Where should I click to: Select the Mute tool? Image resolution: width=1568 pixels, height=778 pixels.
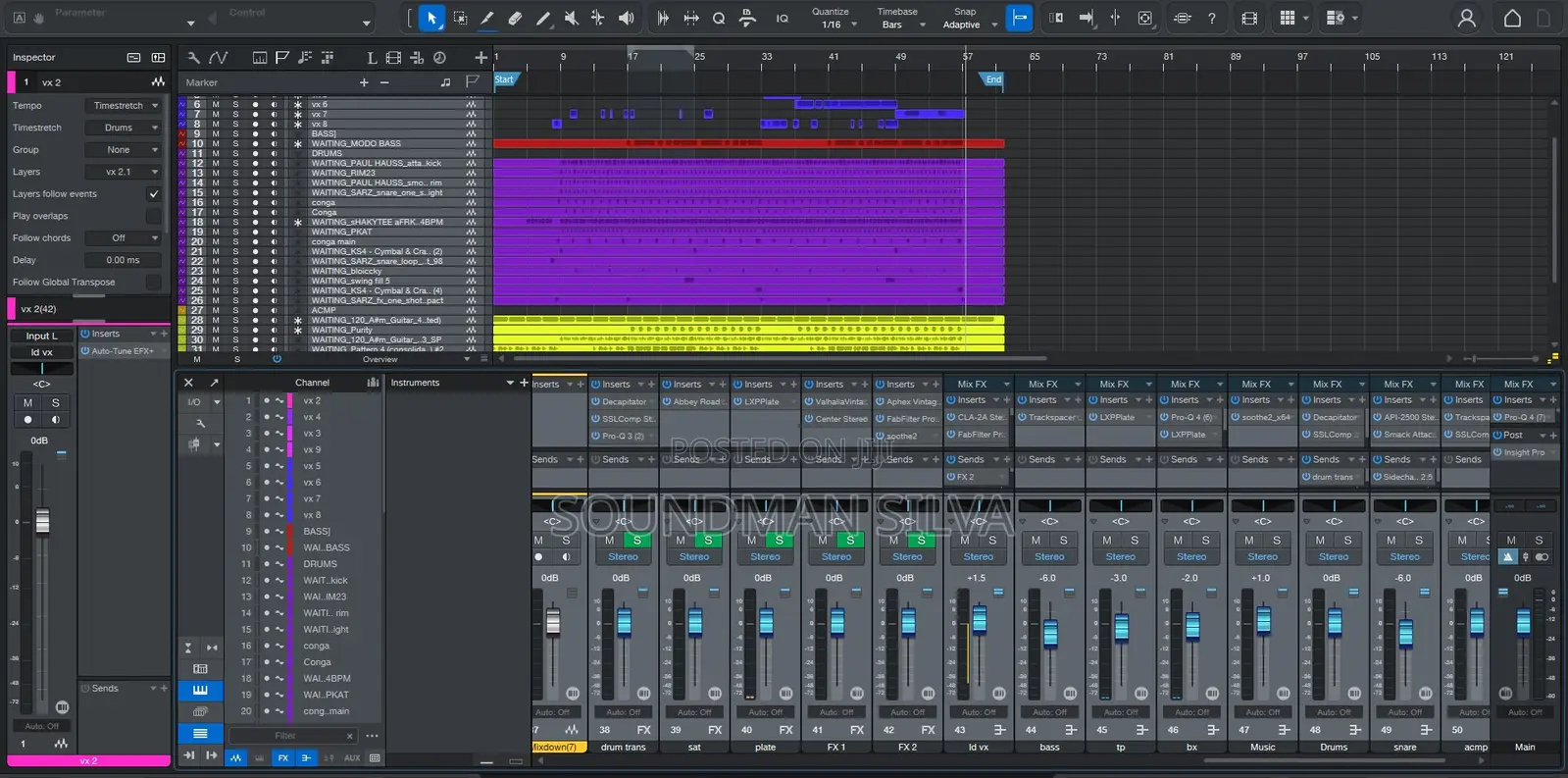[571, 18]
